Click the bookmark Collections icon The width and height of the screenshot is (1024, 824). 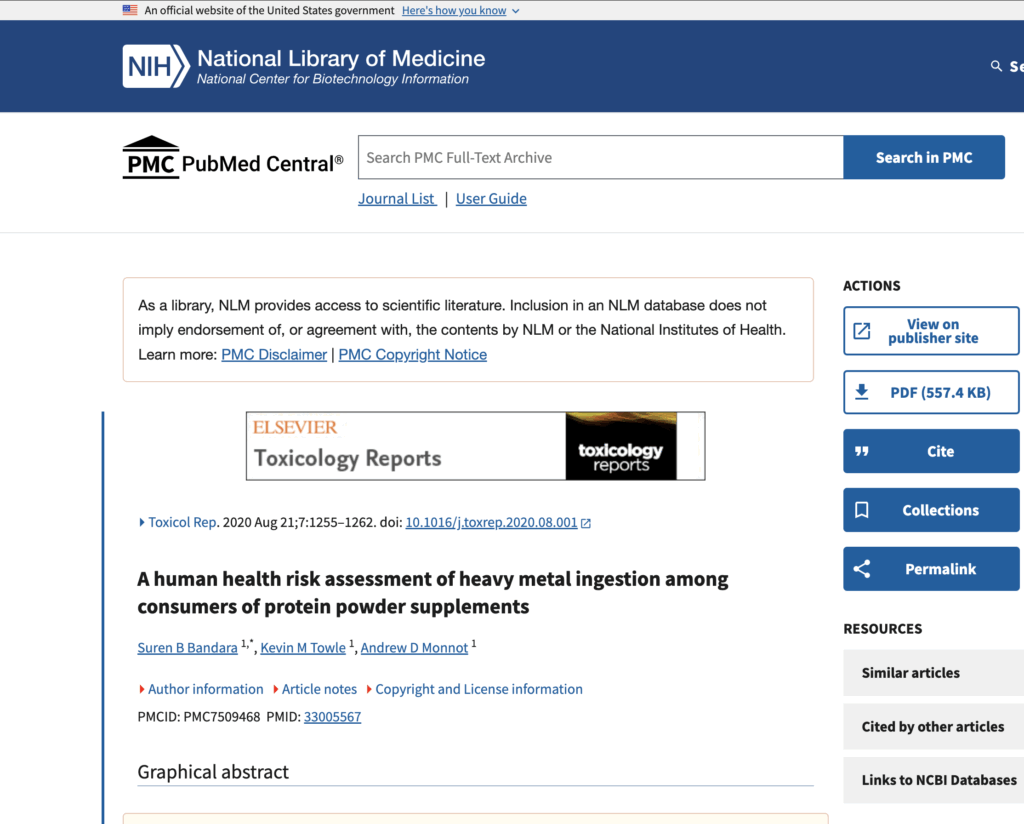861,510
